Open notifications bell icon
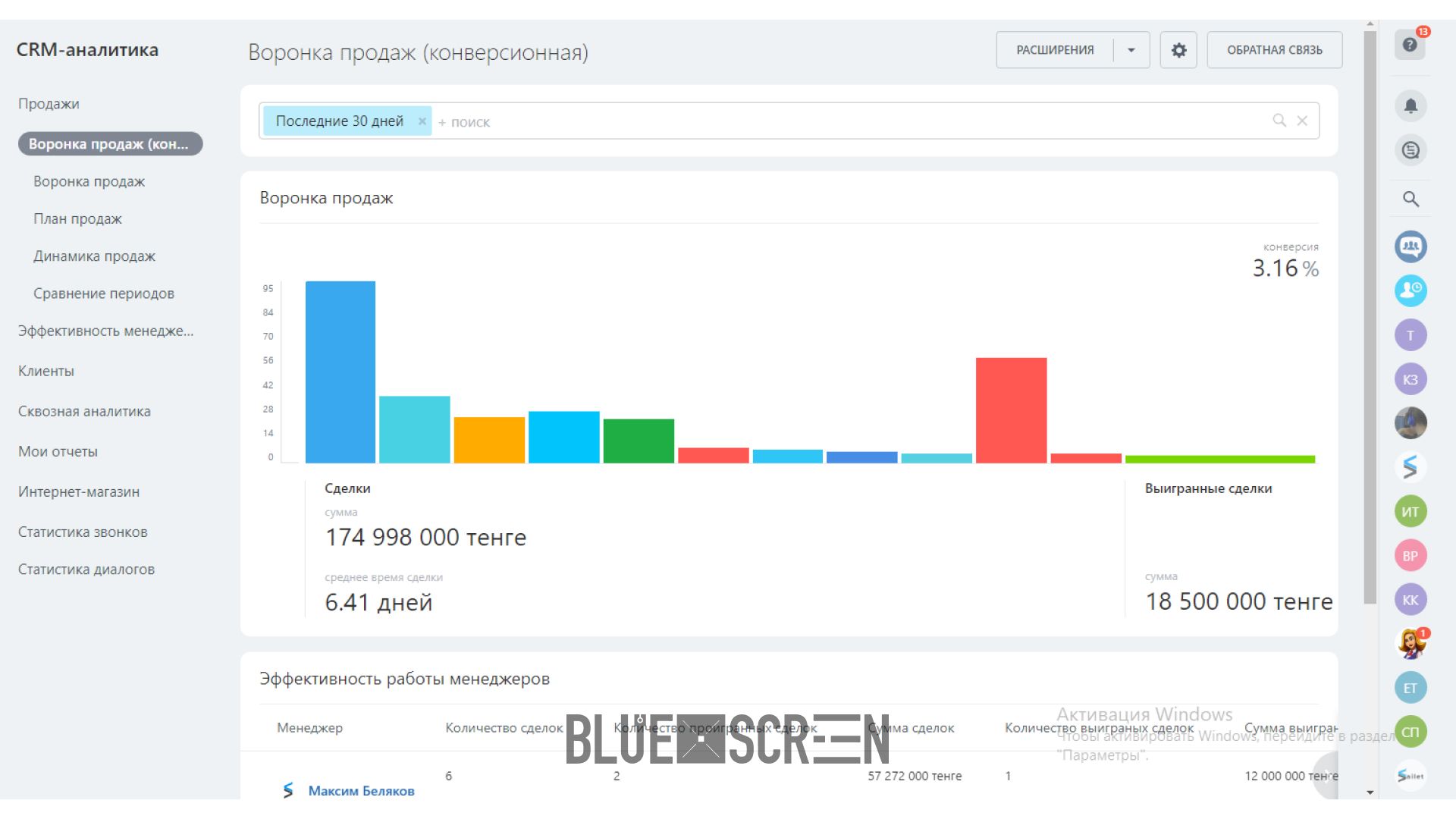This screenshot has width=1456, height=819. tap(1410, 105)
